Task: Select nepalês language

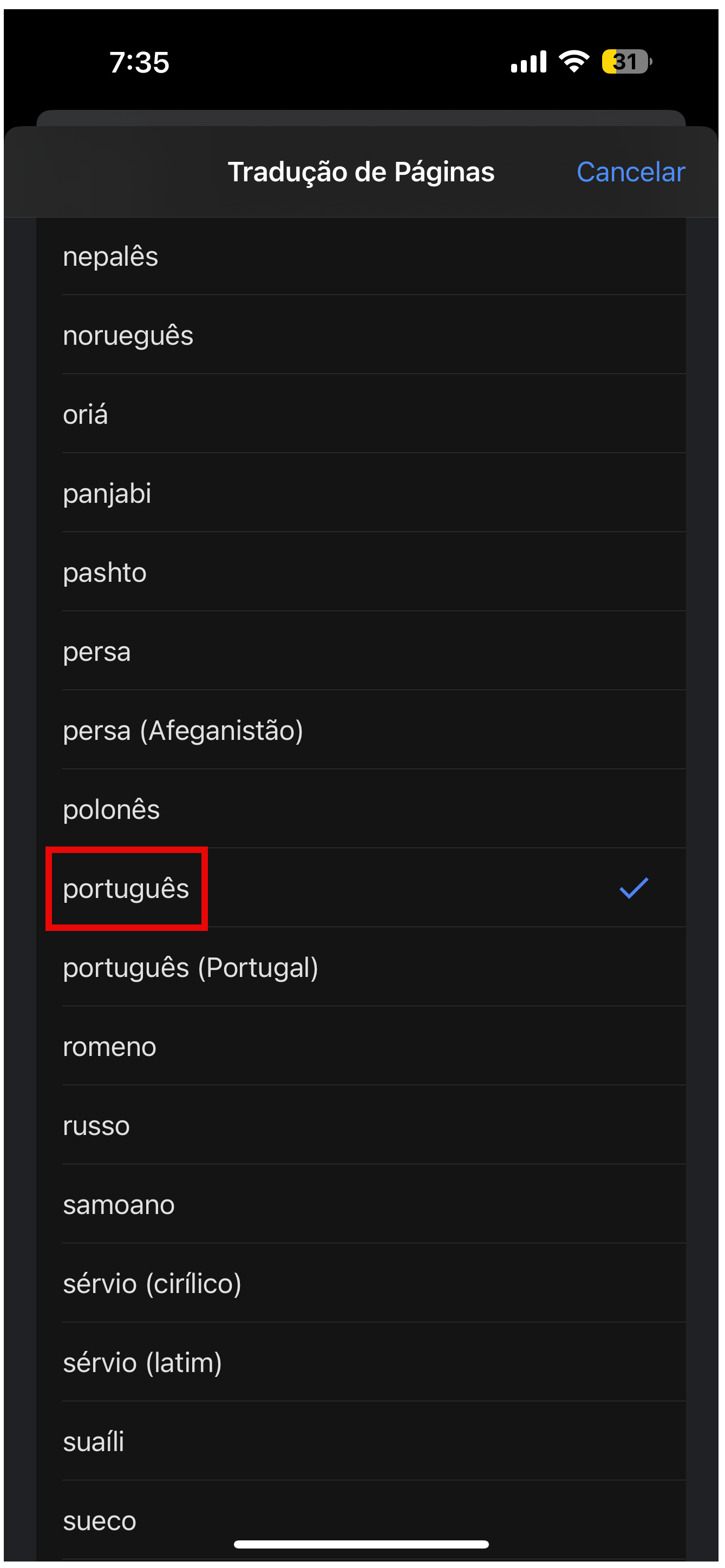Action: (x=110, y=256)
